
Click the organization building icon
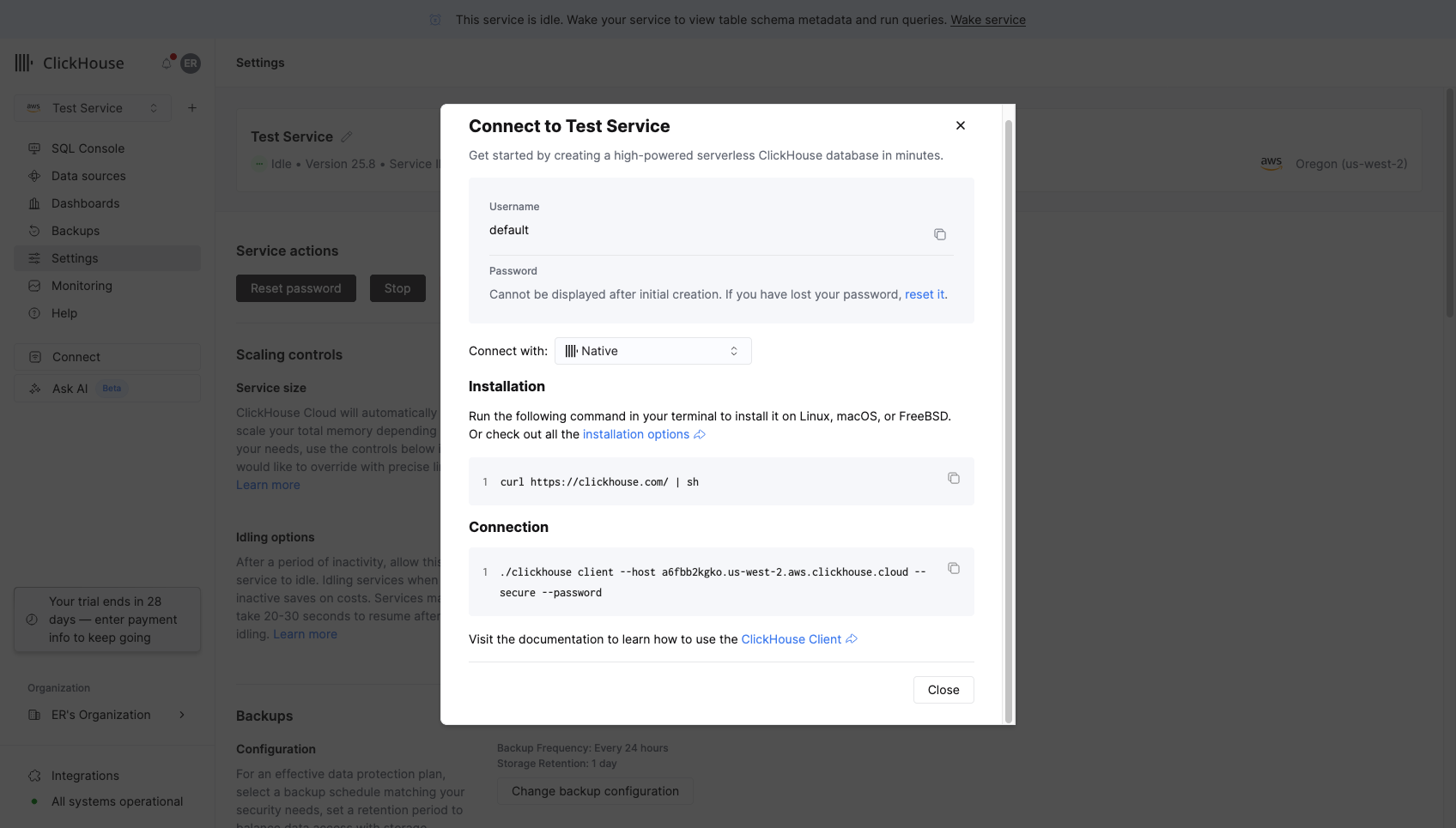click(x=34, y=715)
